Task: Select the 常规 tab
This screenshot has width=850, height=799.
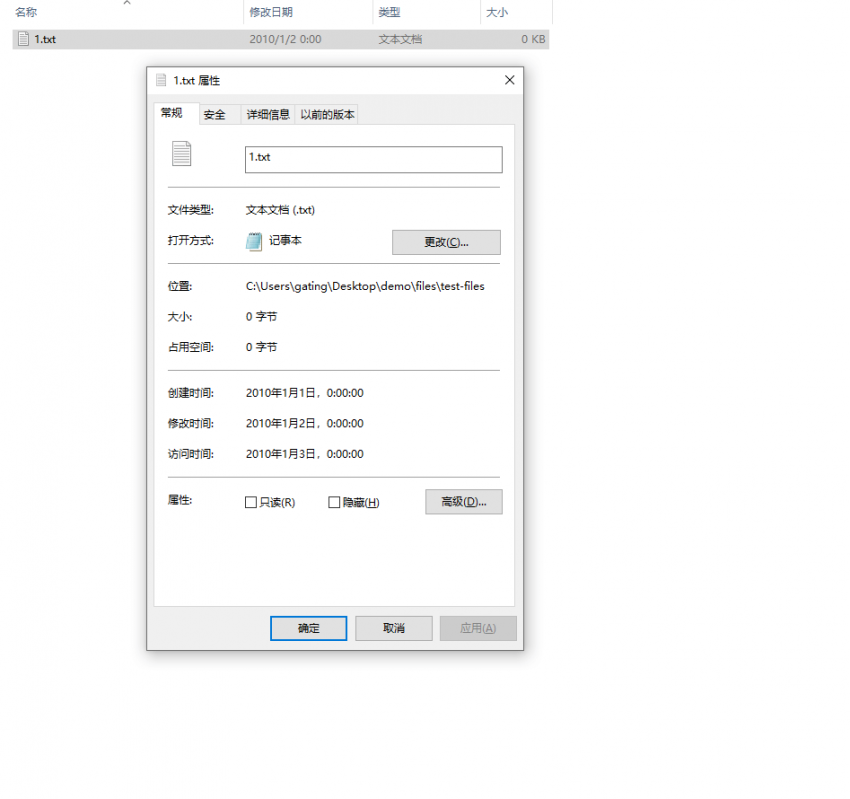Action: point(172,113)
